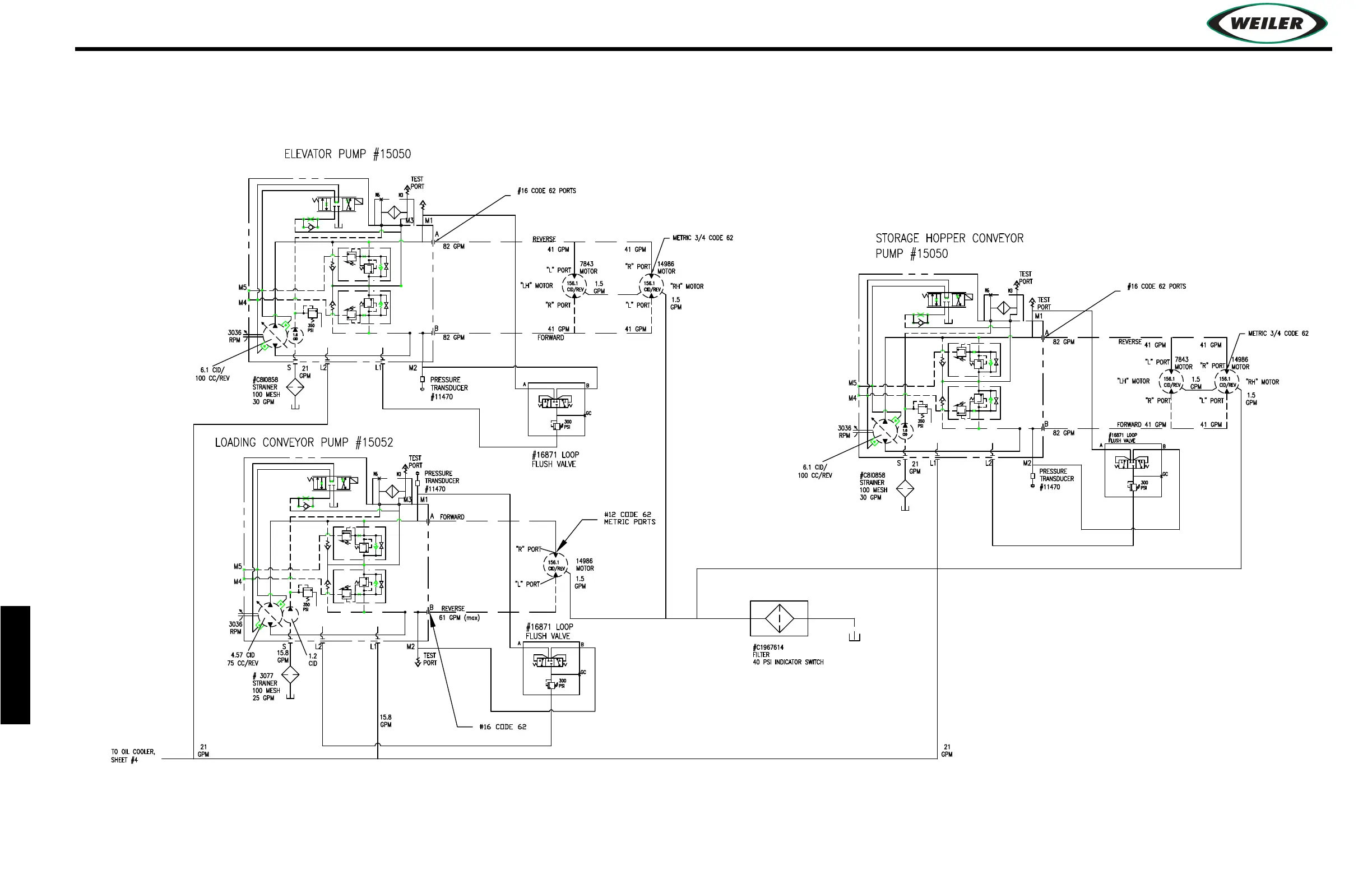Click the Weiler logo
Image resolution: width=1372 pixels, height=888 pixels.
[x=1267, y=23]
